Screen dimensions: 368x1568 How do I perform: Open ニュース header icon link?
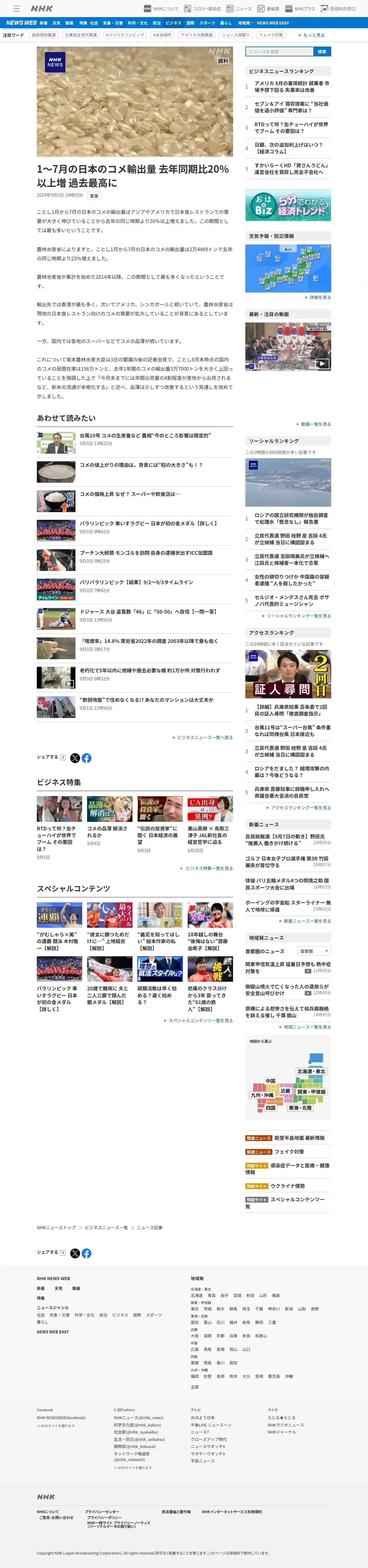[x=239, y=9]
